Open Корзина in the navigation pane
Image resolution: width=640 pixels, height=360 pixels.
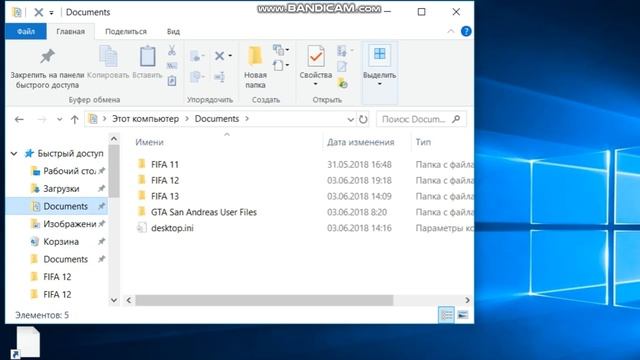pyautogui.click(x=61, y=242)
